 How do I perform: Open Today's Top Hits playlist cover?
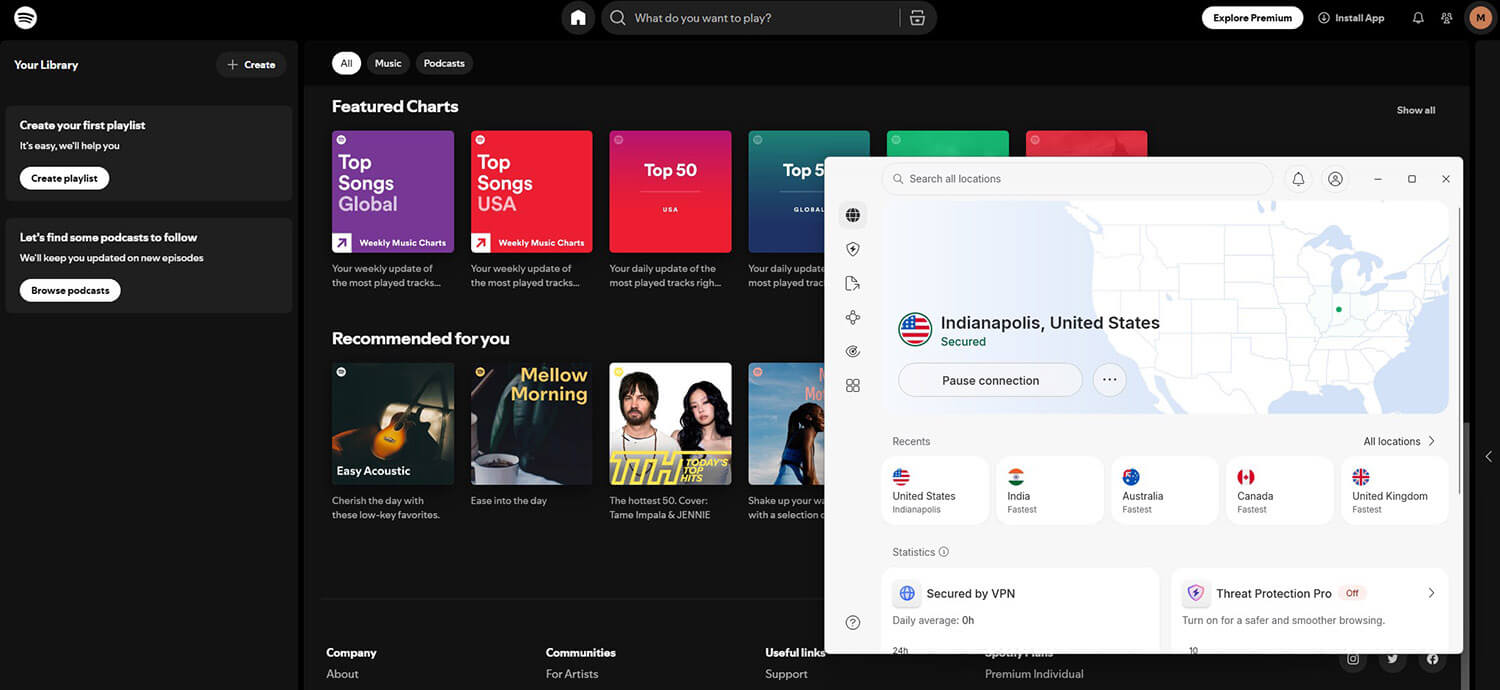point(670,424)
